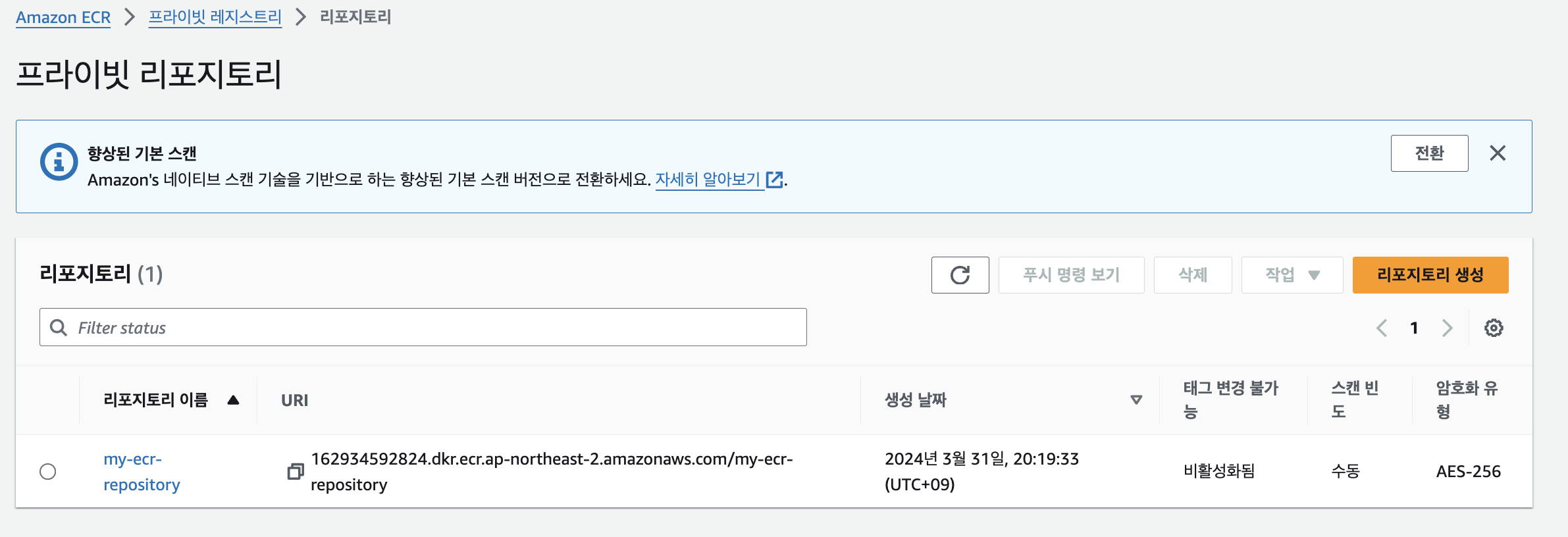This screenshot has width=1568, height=537.
Task: Expand the 작업 dropdown menu
Action: (1292, 275)
